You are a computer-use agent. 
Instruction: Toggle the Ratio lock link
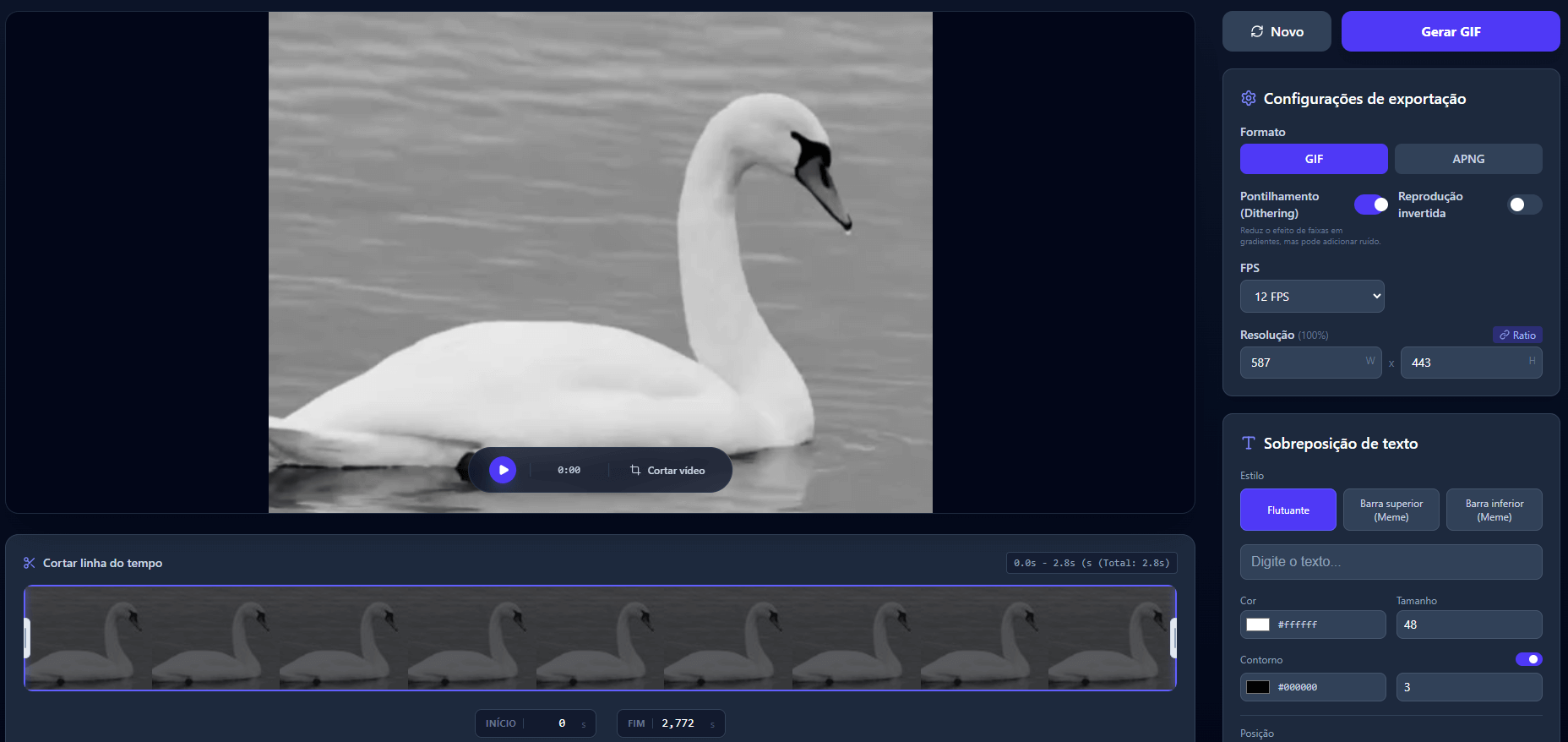(x=1517, y=336)
